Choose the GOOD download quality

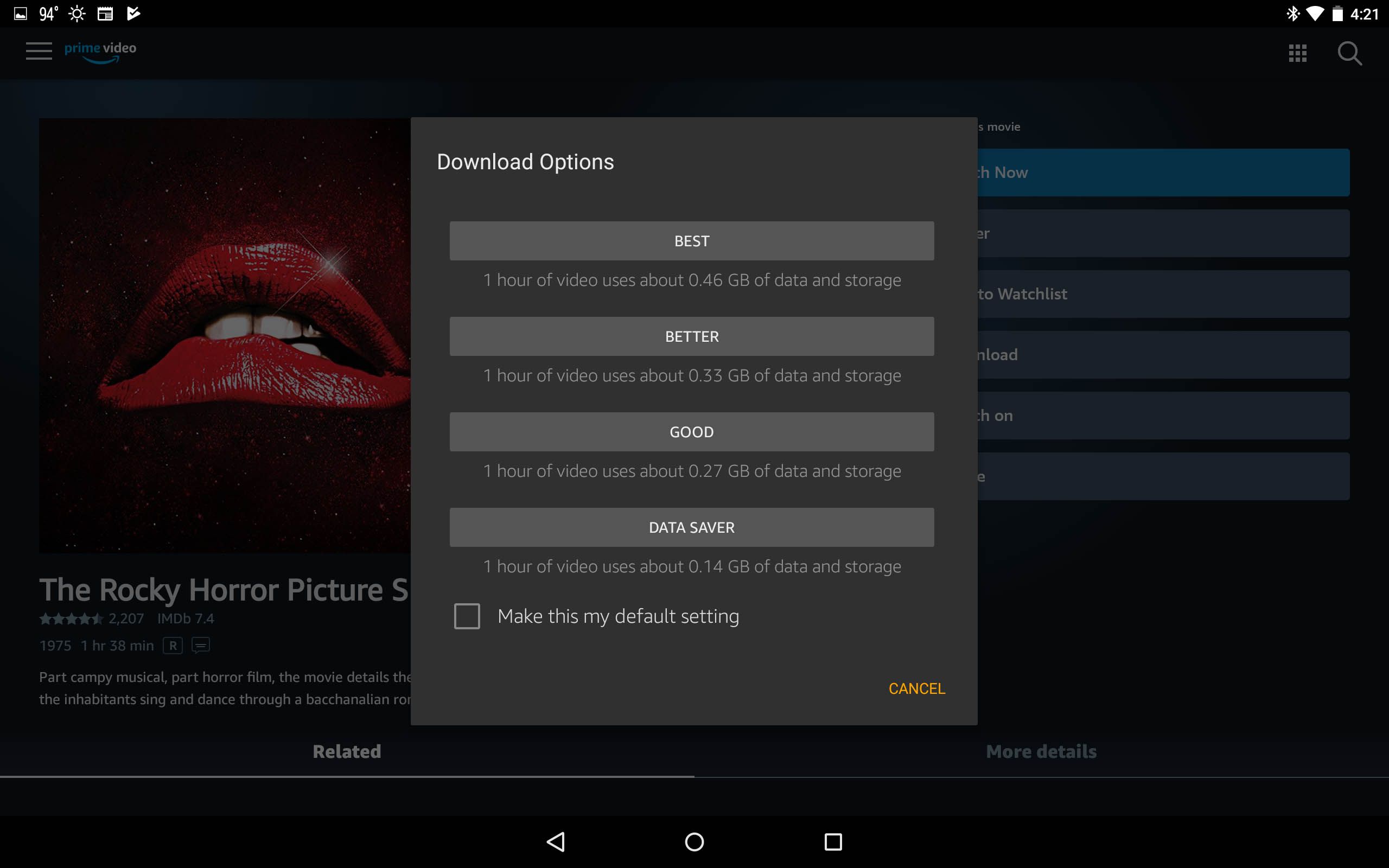[692, 432]
